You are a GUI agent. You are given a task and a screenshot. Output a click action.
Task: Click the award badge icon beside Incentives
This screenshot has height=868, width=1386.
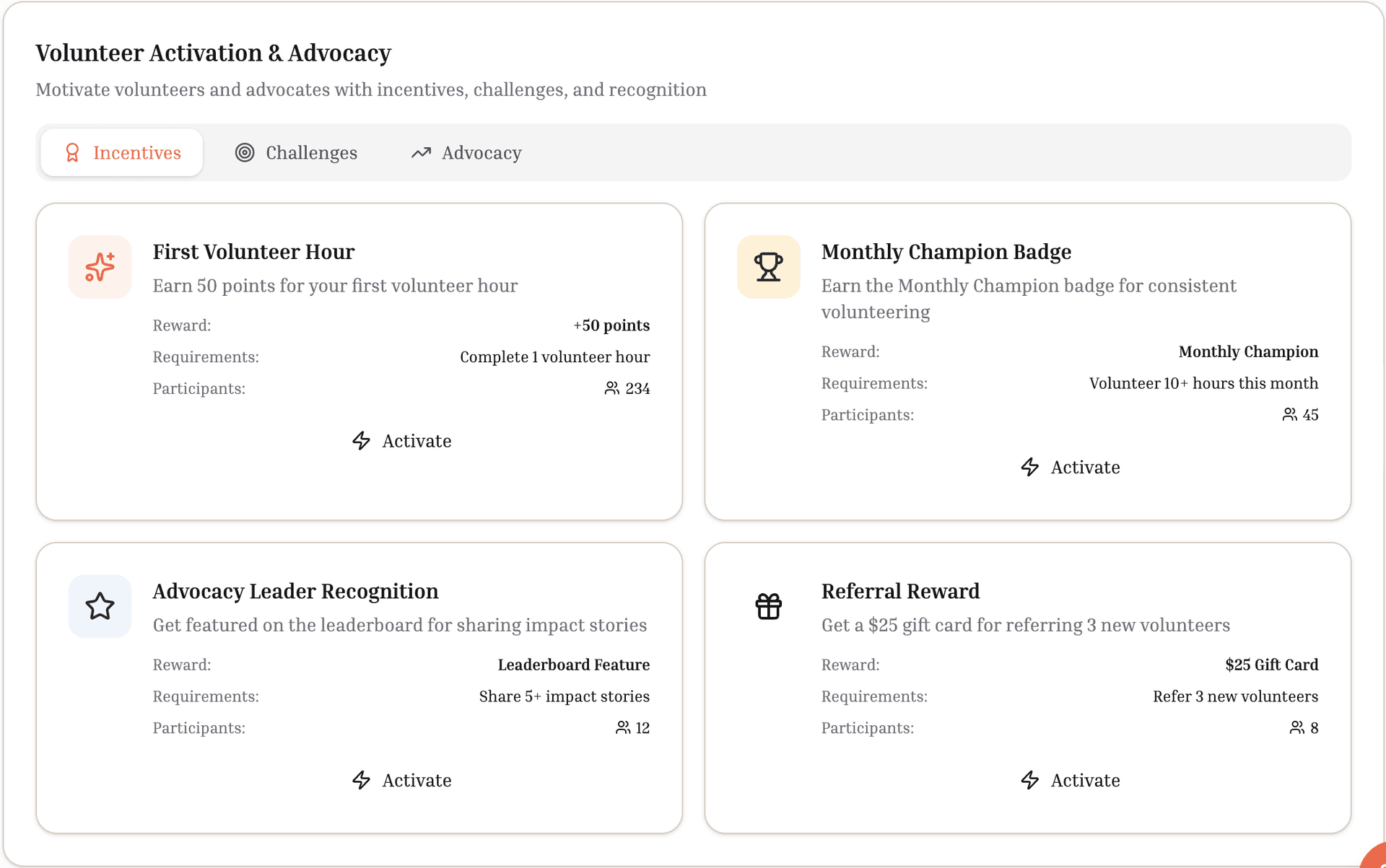tap(72, 152)
